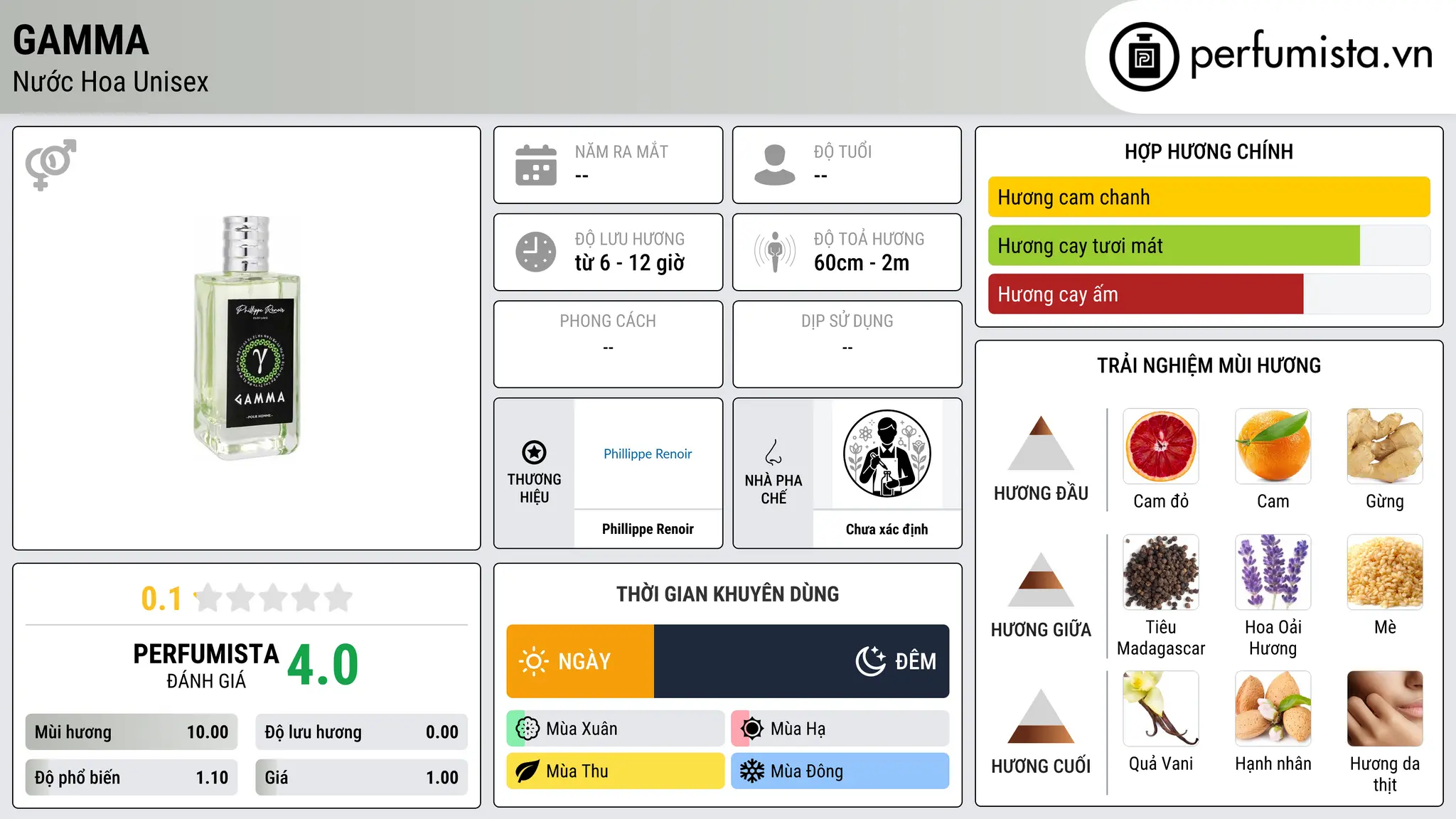The height and width of the screenshot is (819, 1456).
Task: Click the Tiêu Madagascar pepper thumbnail
Action: (1161, 572)
